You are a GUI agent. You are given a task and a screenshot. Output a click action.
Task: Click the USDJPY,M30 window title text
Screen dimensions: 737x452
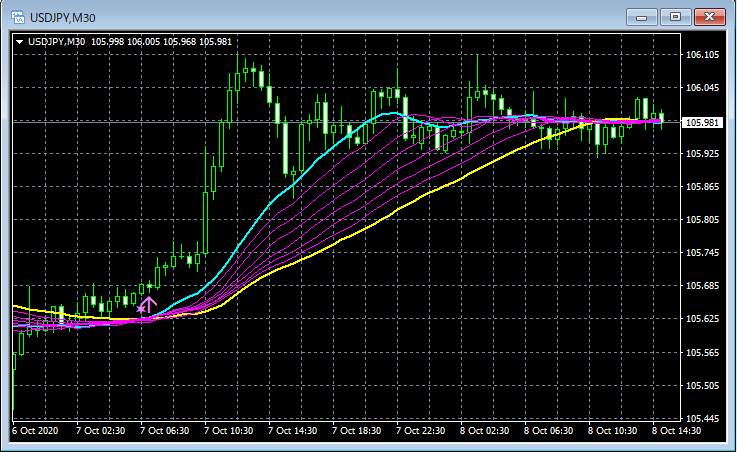point(63,18)
